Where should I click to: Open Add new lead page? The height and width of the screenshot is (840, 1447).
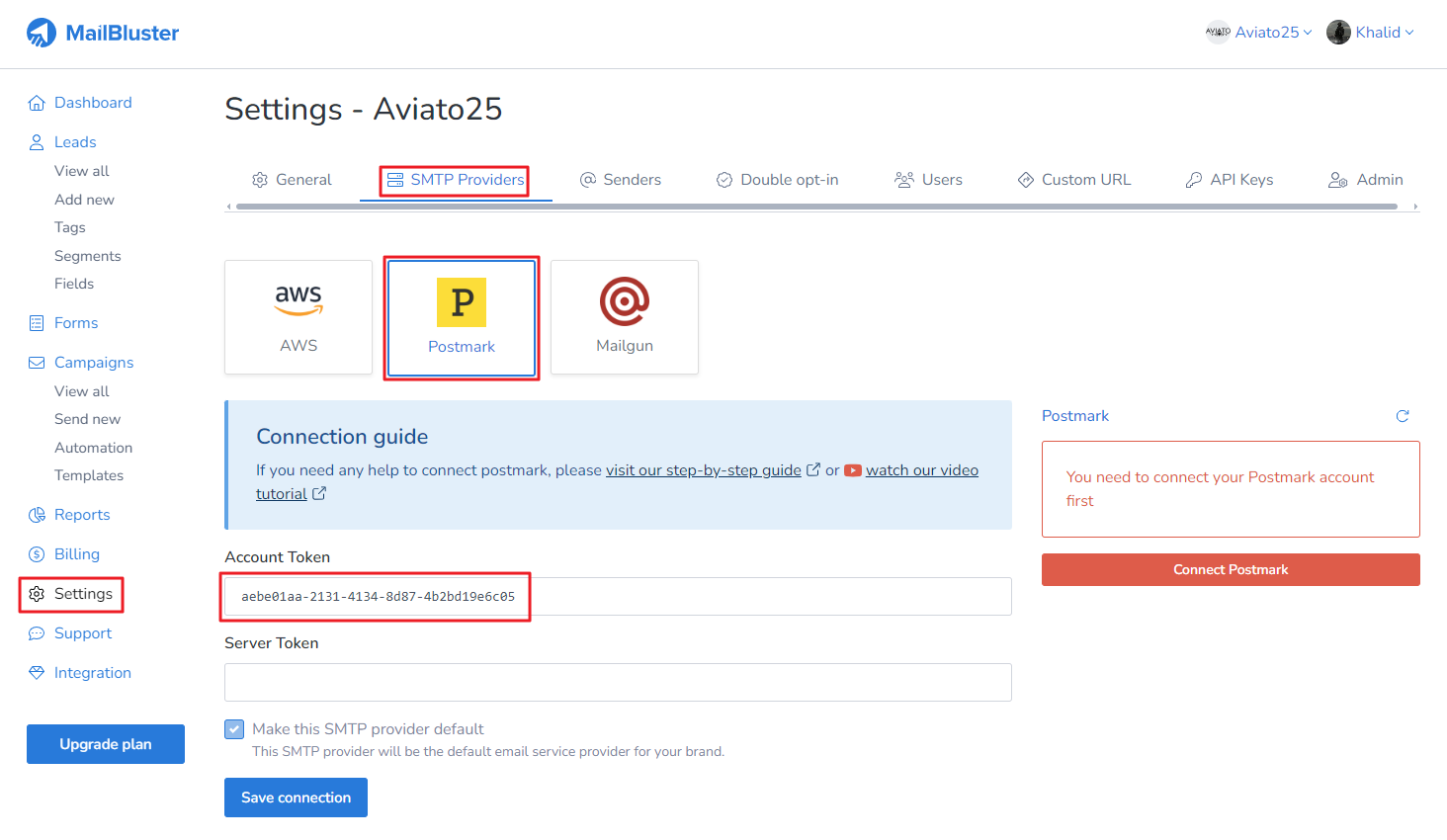[x=84, y=200]
